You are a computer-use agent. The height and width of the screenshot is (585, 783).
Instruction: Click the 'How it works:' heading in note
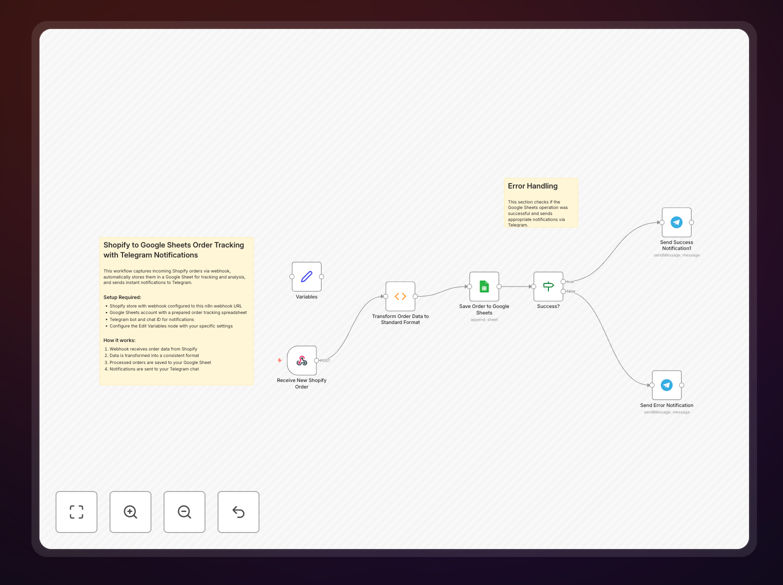click(119, 340)
